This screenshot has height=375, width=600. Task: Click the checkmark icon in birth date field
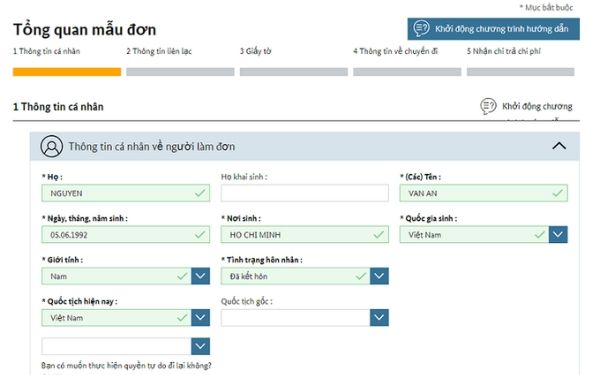pos(200,234)
